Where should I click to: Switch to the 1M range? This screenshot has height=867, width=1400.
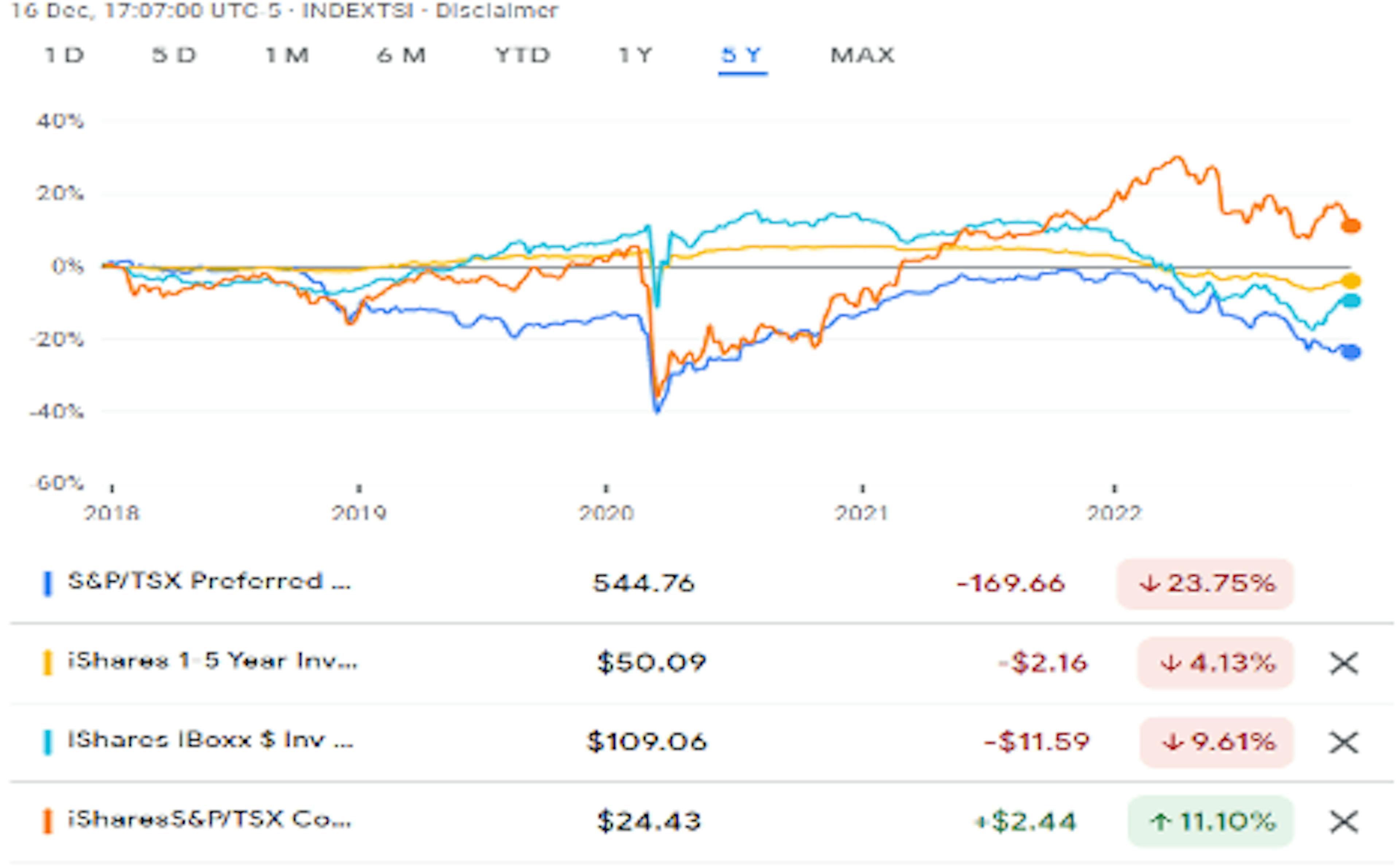coord(287,56)
